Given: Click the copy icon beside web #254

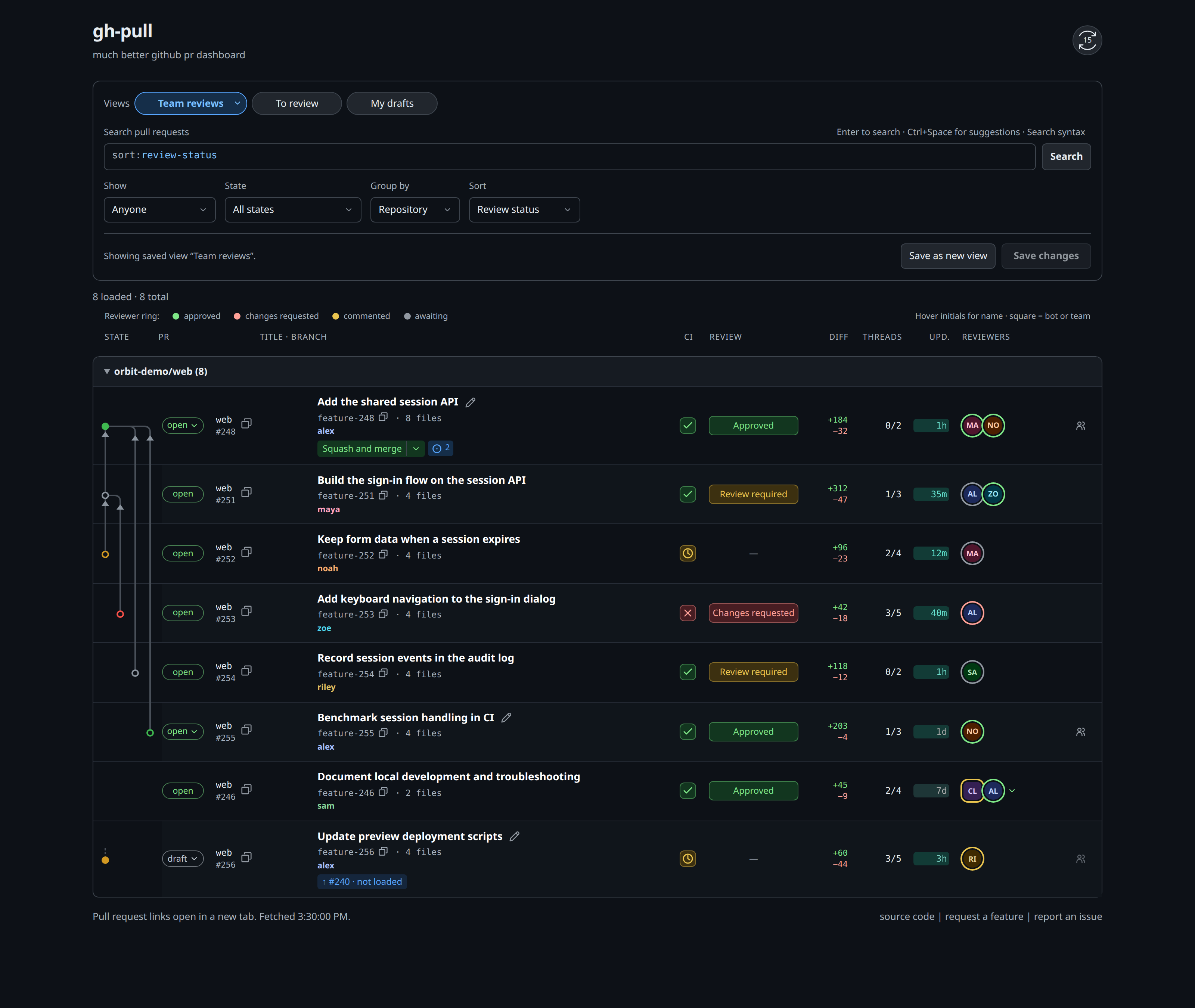Looking at the screenshot, I should coord(246,670).
